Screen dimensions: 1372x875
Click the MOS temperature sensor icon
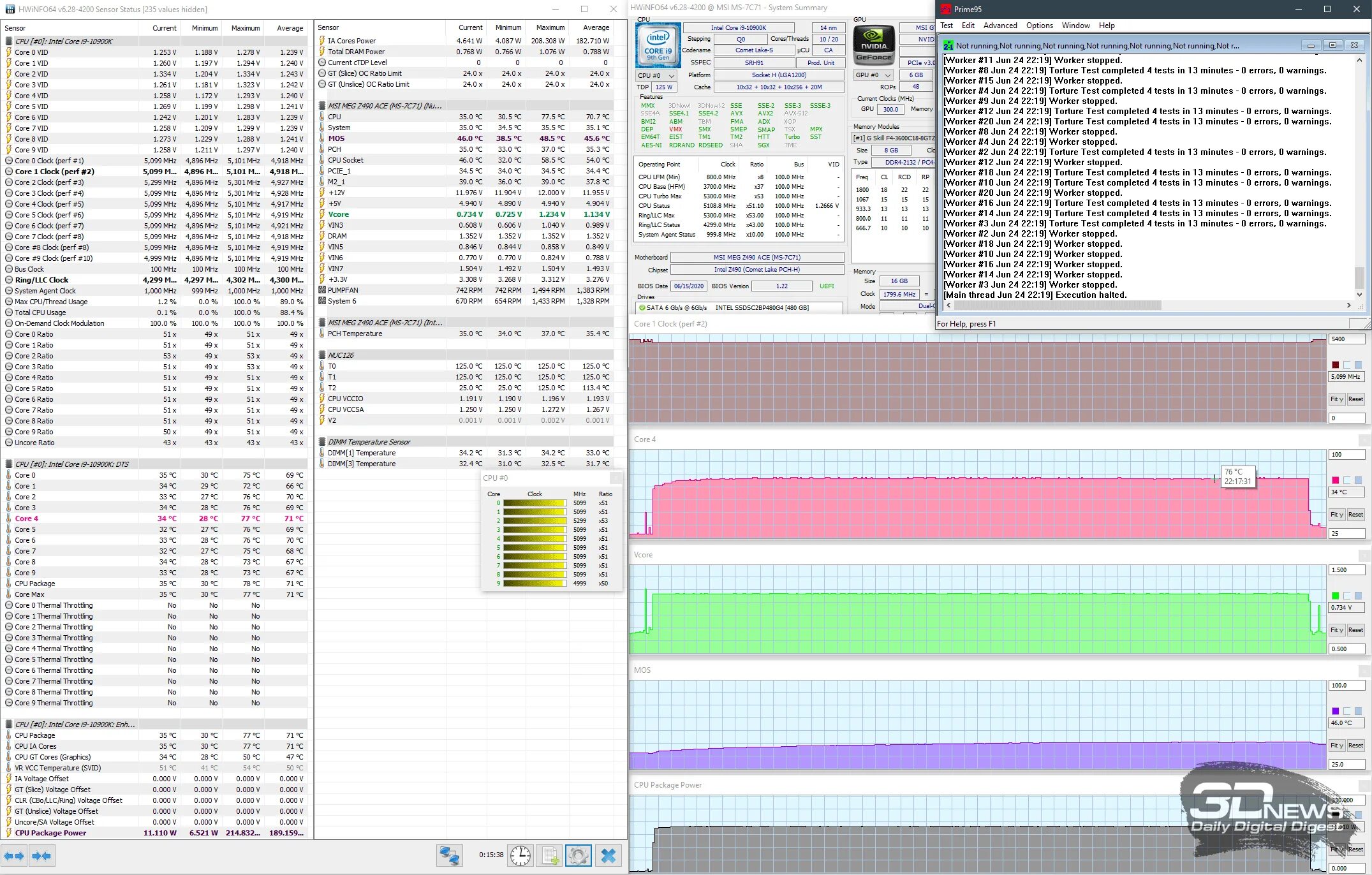322,138
